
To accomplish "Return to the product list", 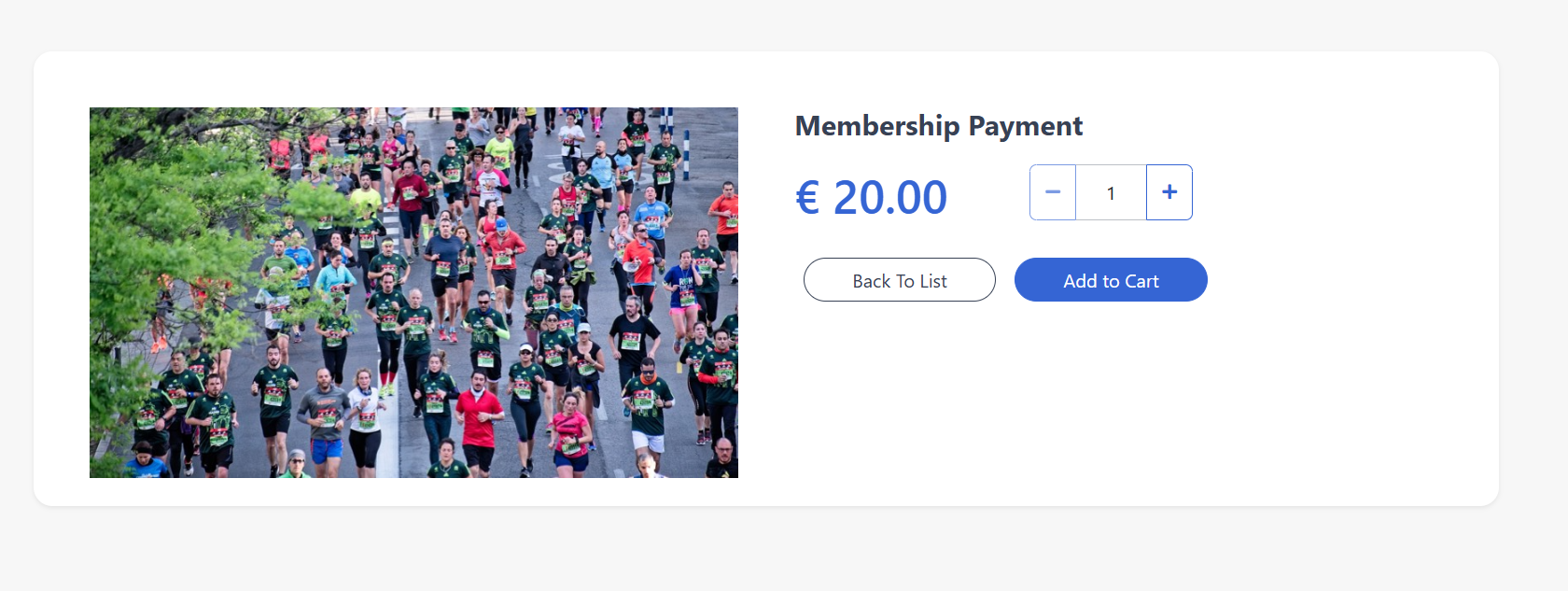I will (x=899, y=280).
